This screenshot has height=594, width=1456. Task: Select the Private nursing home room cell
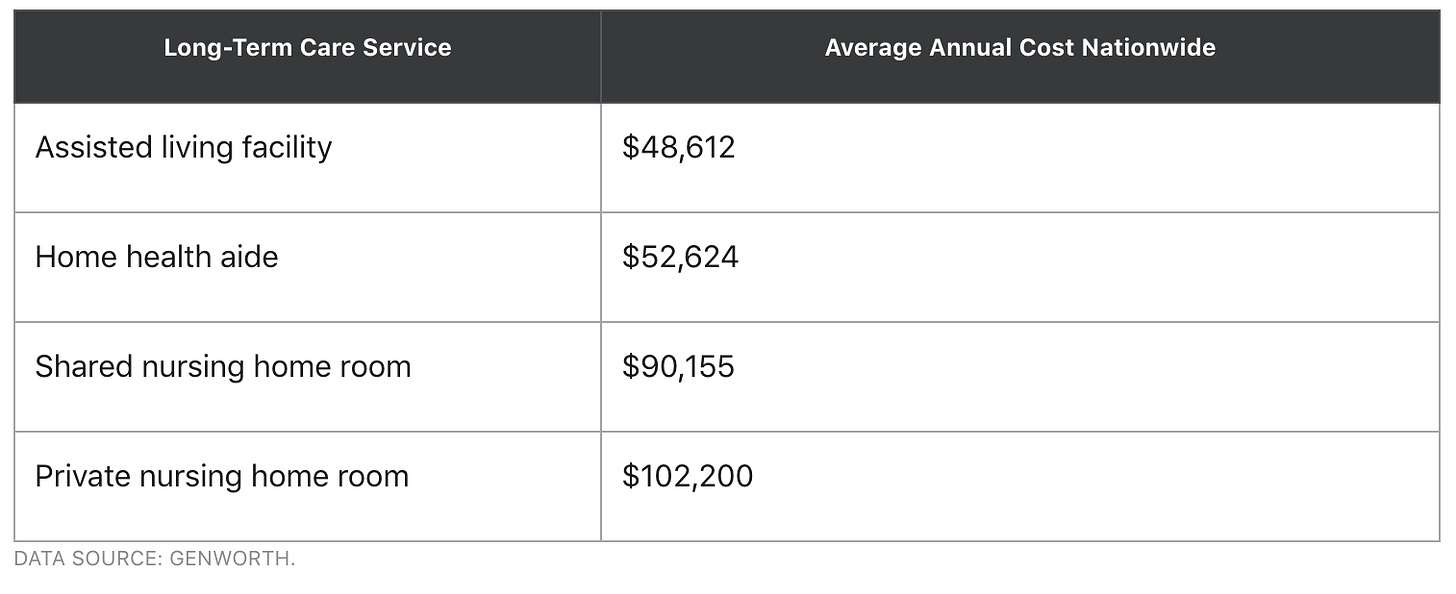click(221, 476)
